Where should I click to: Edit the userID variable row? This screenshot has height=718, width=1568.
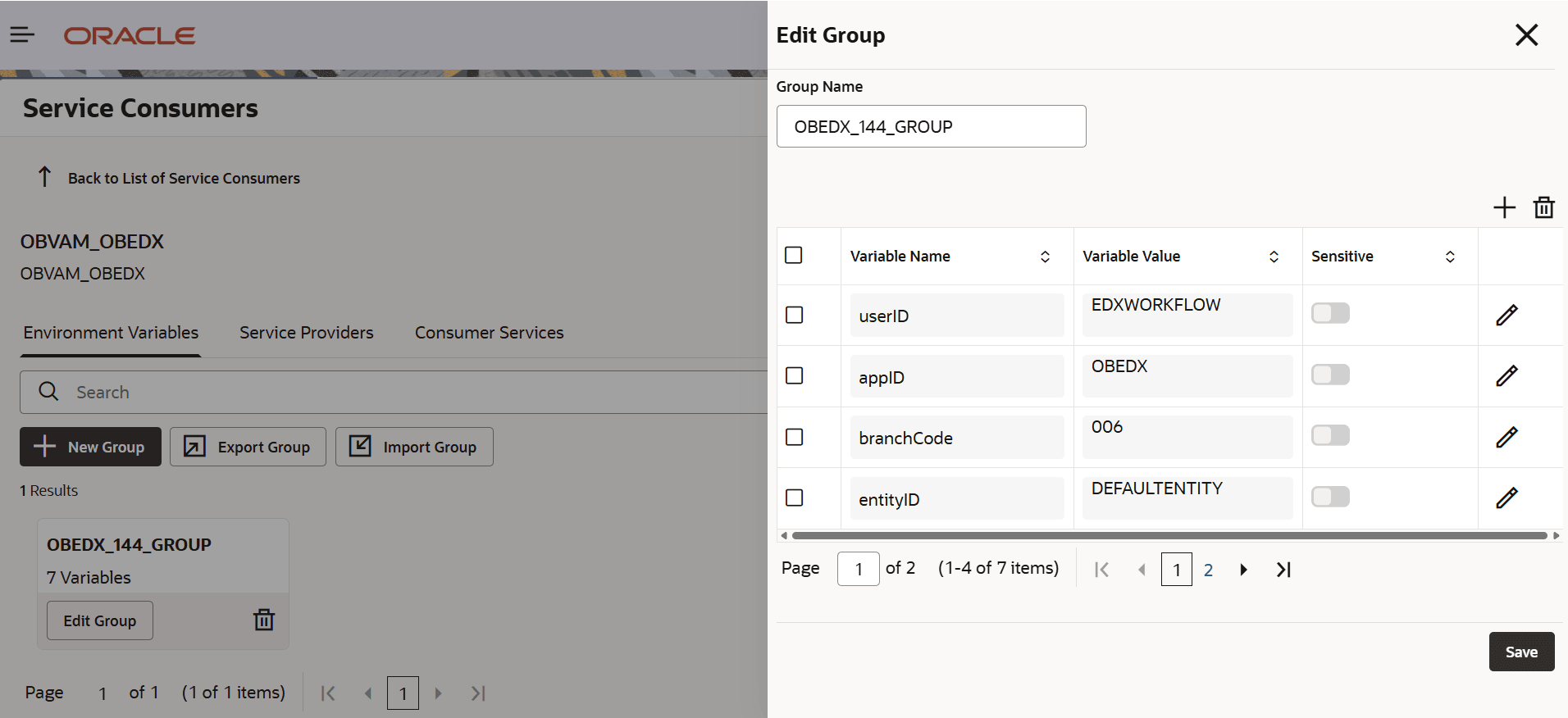coord(1506,316)
